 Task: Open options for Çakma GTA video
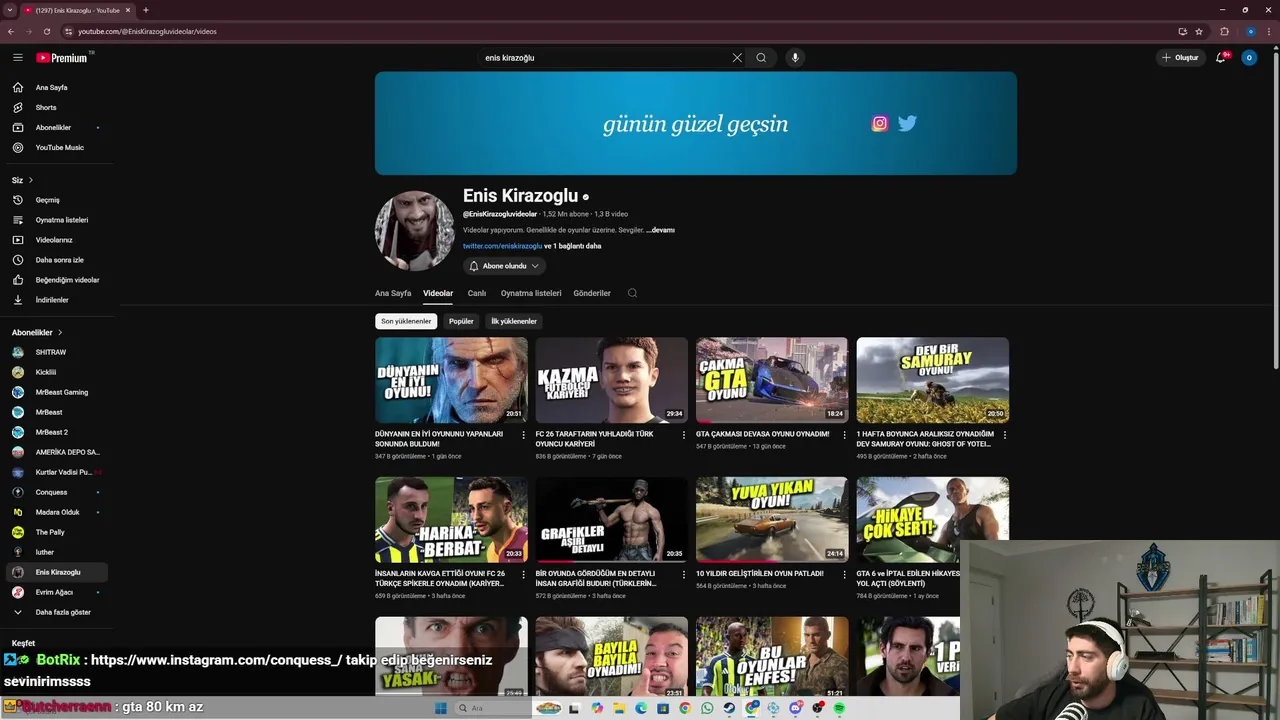pyautogui.click(x=844, y=435)
